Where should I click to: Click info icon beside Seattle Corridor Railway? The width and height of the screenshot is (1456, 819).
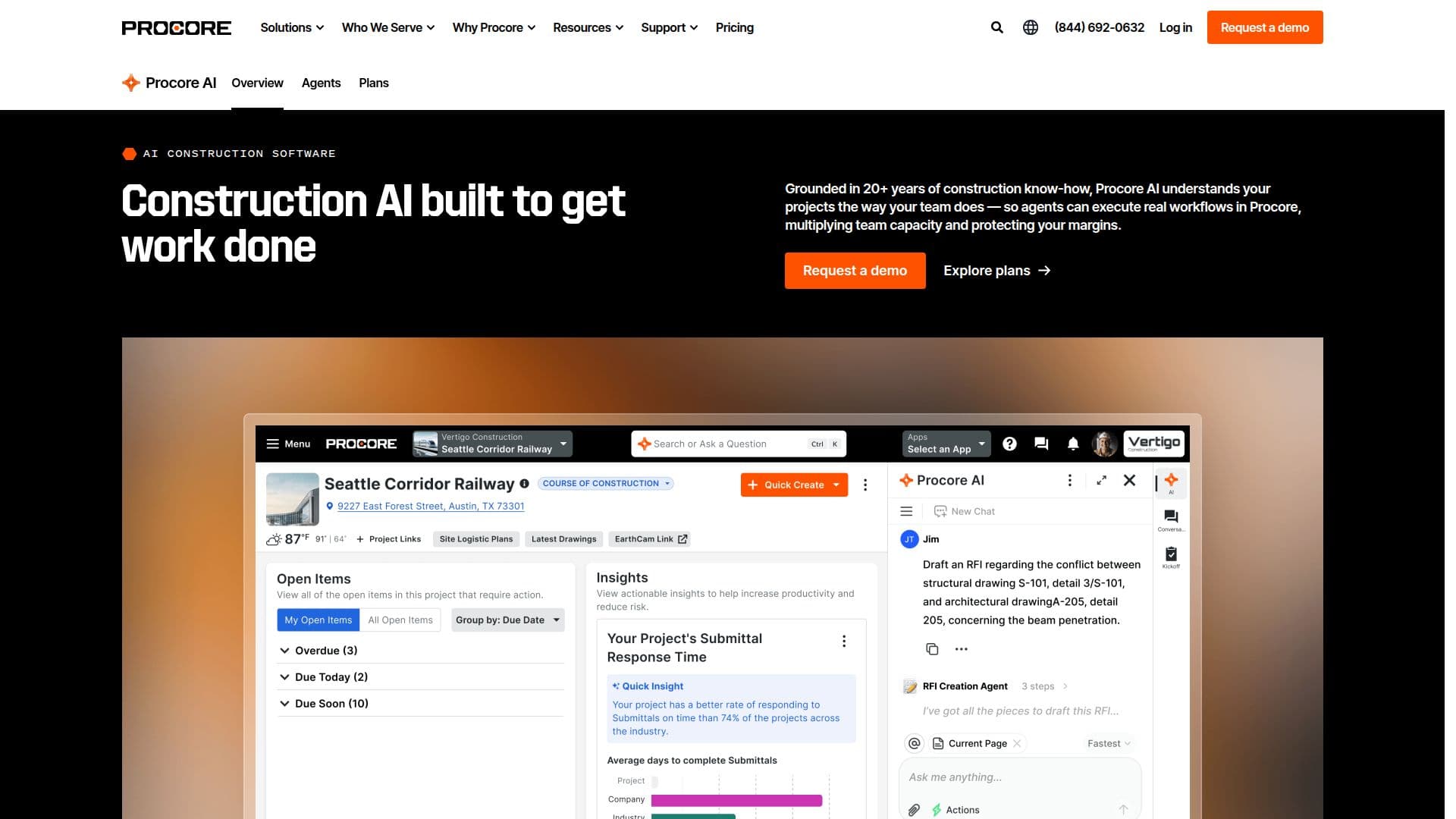pos(524,483)
